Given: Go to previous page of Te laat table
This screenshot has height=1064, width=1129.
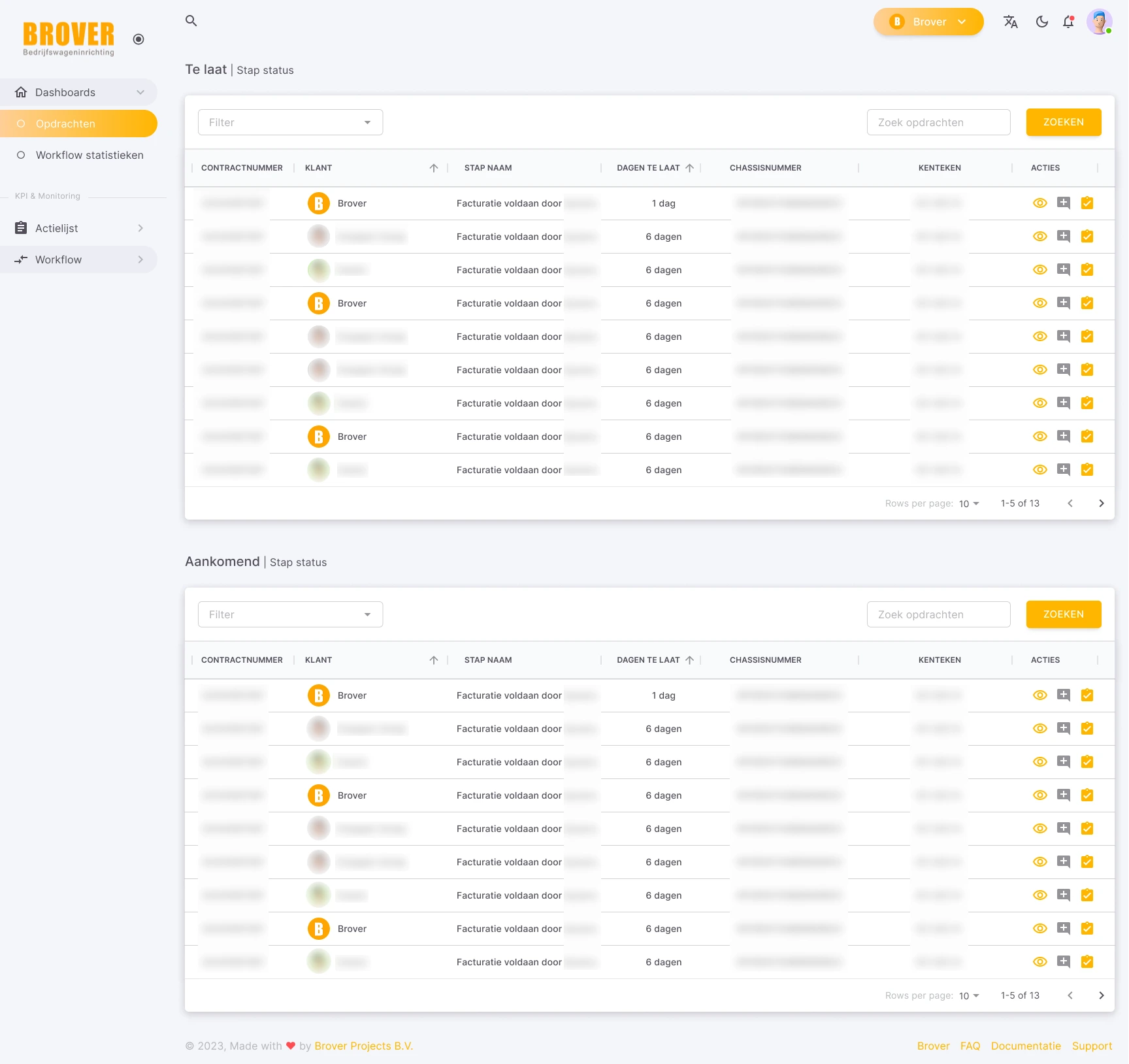Looking at the screenshot, I should click(x=1070, y=503).
